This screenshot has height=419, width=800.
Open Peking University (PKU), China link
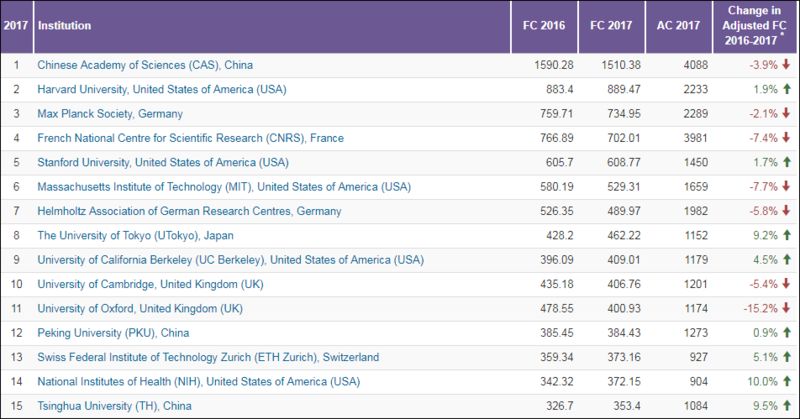pyautogui.click(x=113, y=333)
